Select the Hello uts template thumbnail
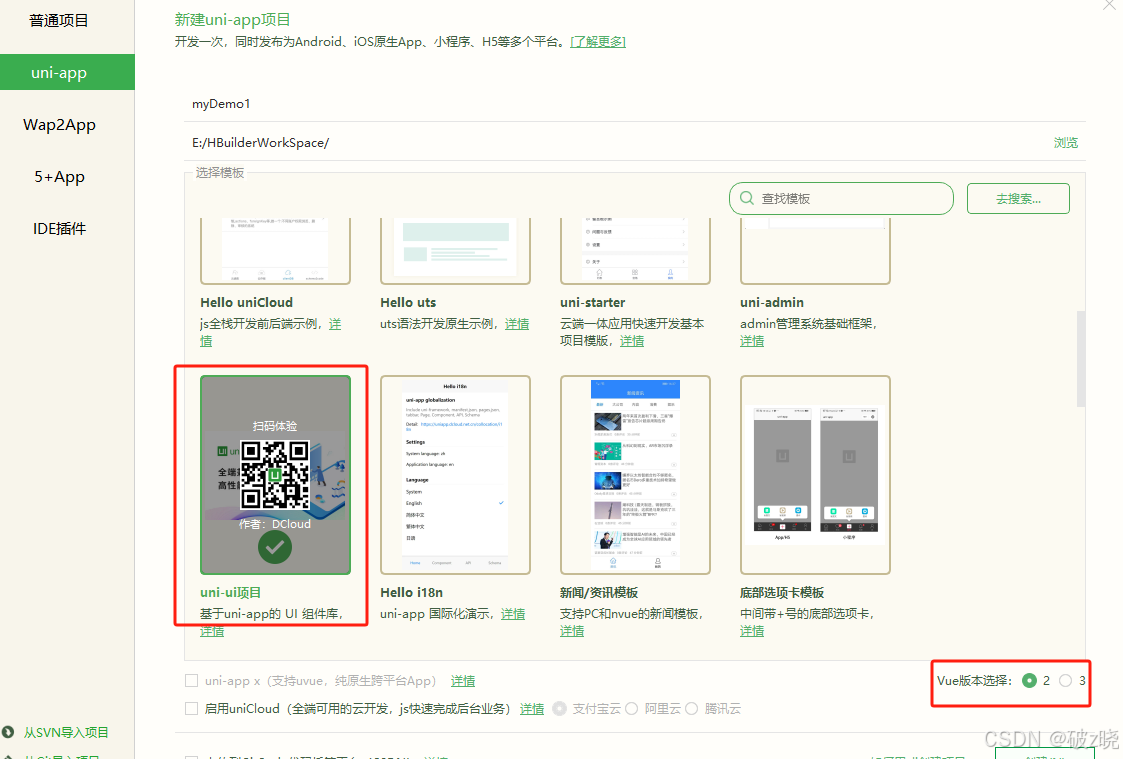This screenshot has width=1123, height=759. click(x=456, y=251)
